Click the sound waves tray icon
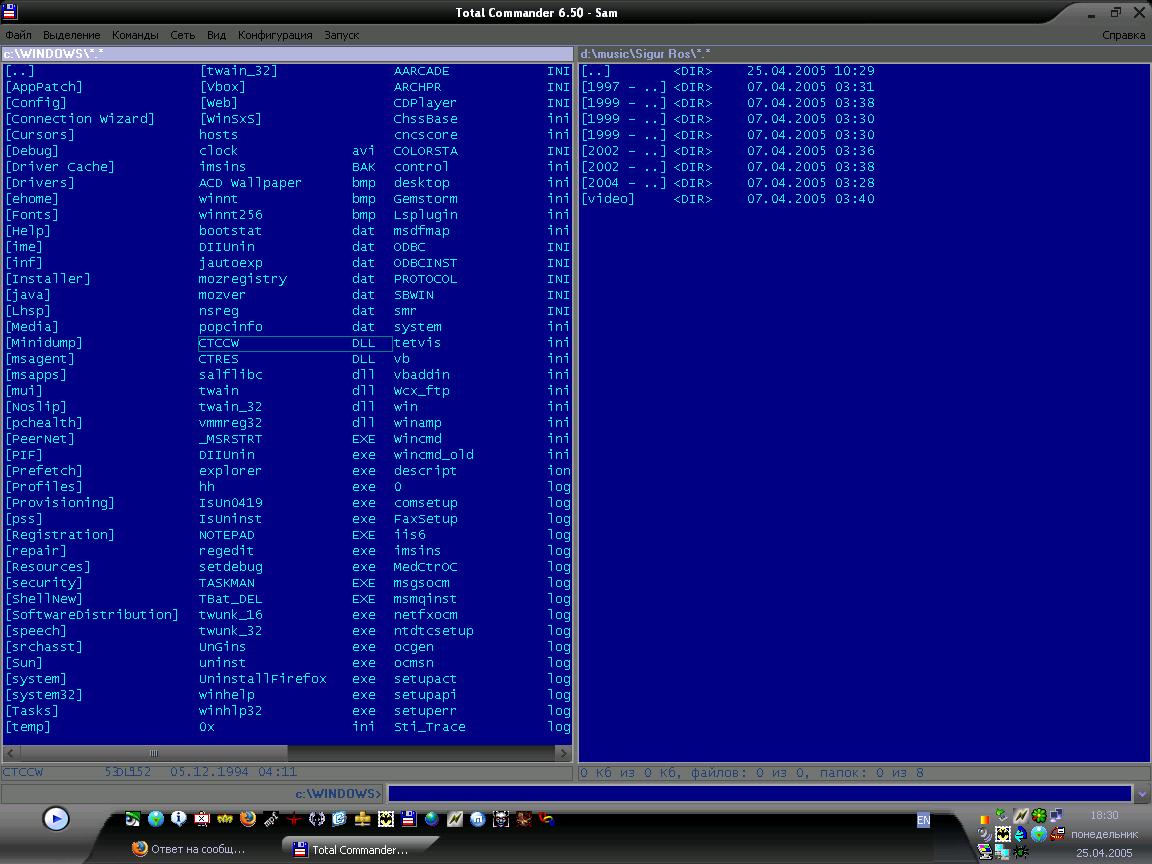Viewport: 1152px width, 864px height. point(984,834)
